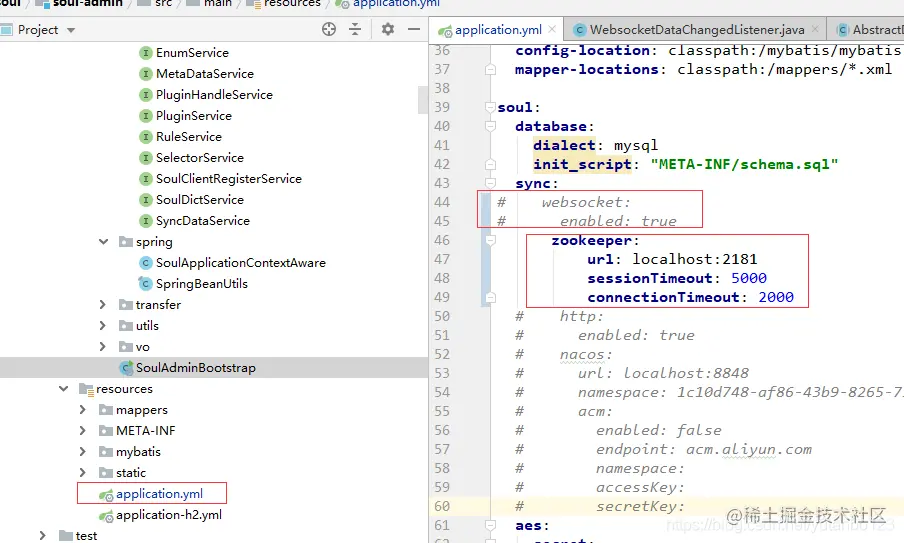Collapse the aes: block fold marker
Viewport: 904px width, 543px height.
(491, 526)
